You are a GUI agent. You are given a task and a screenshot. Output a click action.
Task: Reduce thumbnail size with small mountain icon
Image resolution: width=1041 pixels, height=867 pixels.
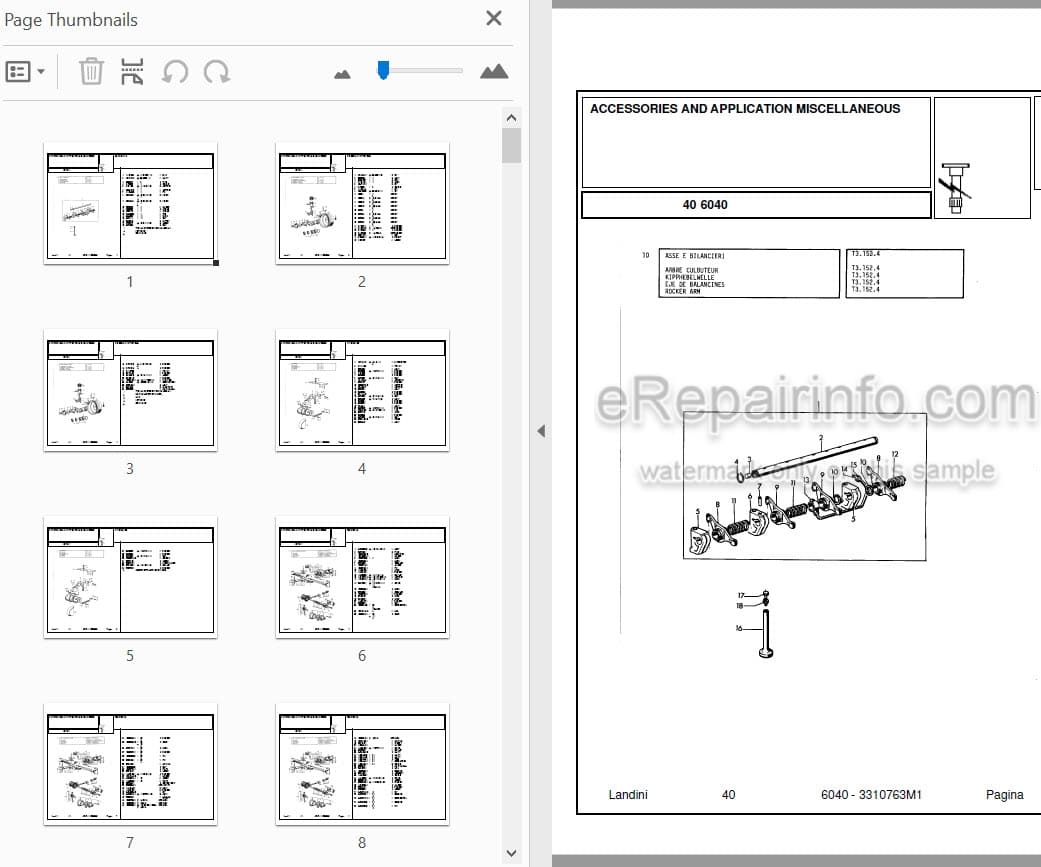(342, 74)
